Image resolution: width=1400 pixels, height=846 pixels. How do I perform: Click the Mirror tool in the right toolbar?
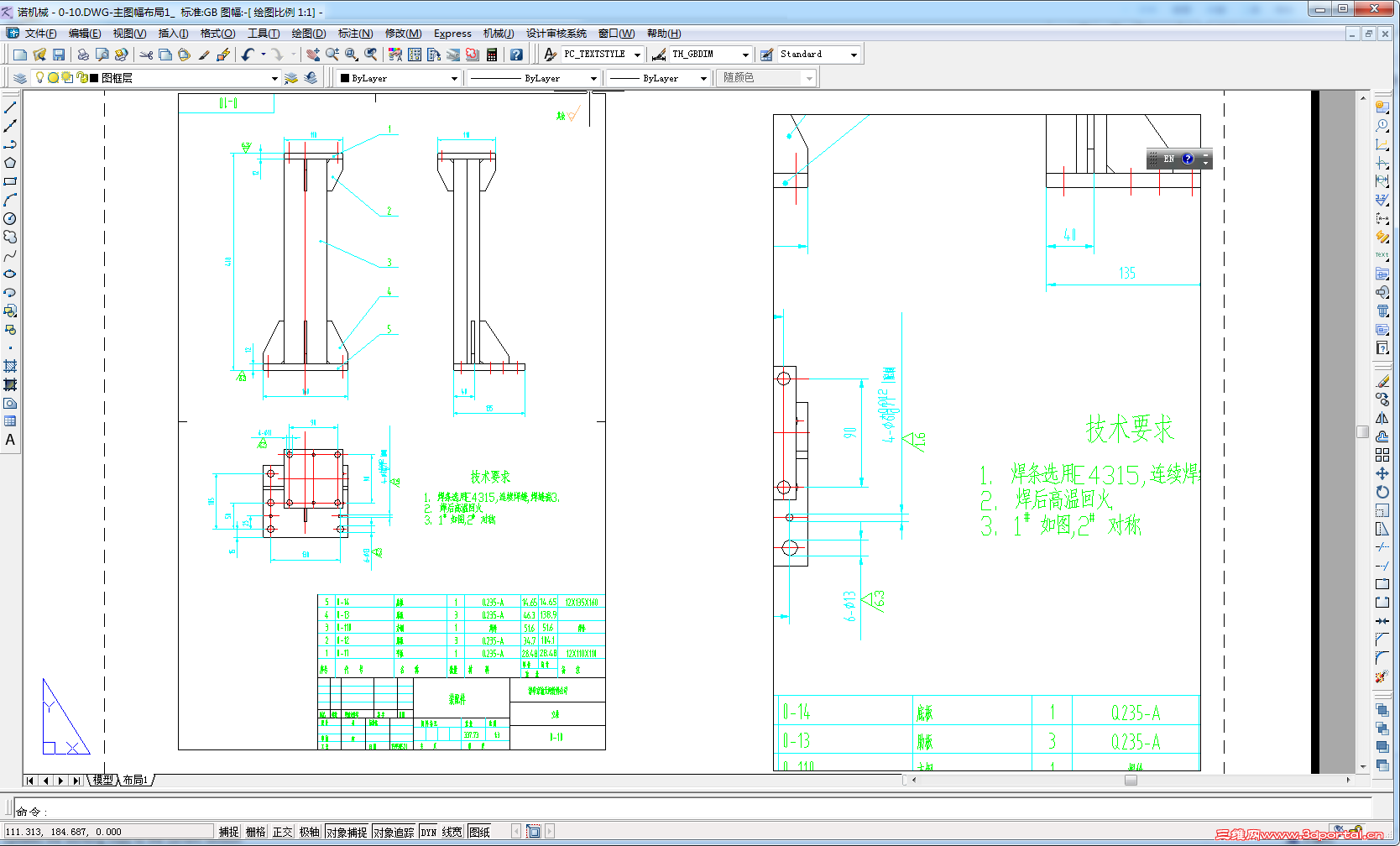coord(1382,418)
